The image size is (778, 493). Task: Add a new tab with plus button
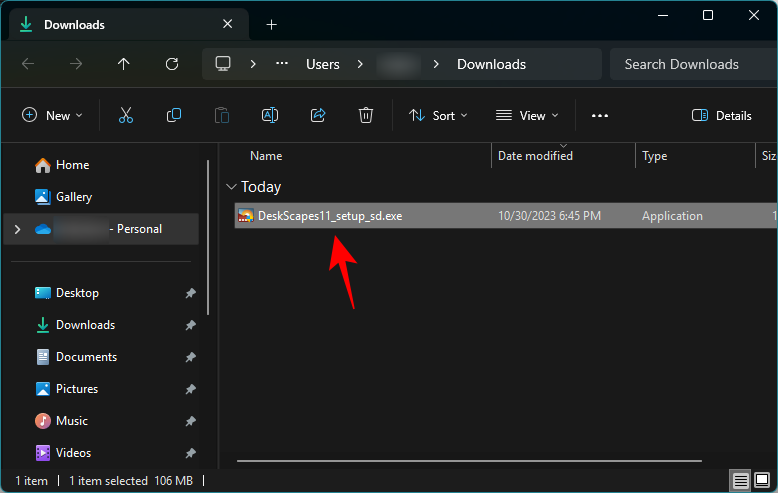(x=271, y=24)
